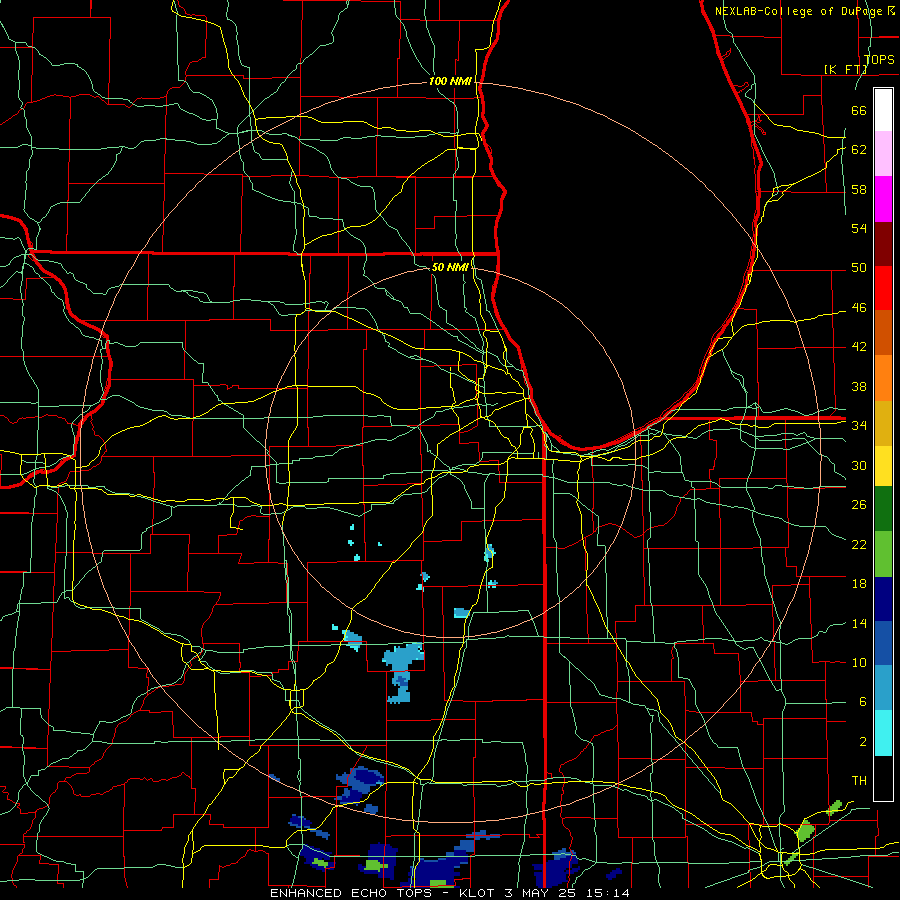
Task: Select the 22 legend scale label
Action: [x=859, y=545]
